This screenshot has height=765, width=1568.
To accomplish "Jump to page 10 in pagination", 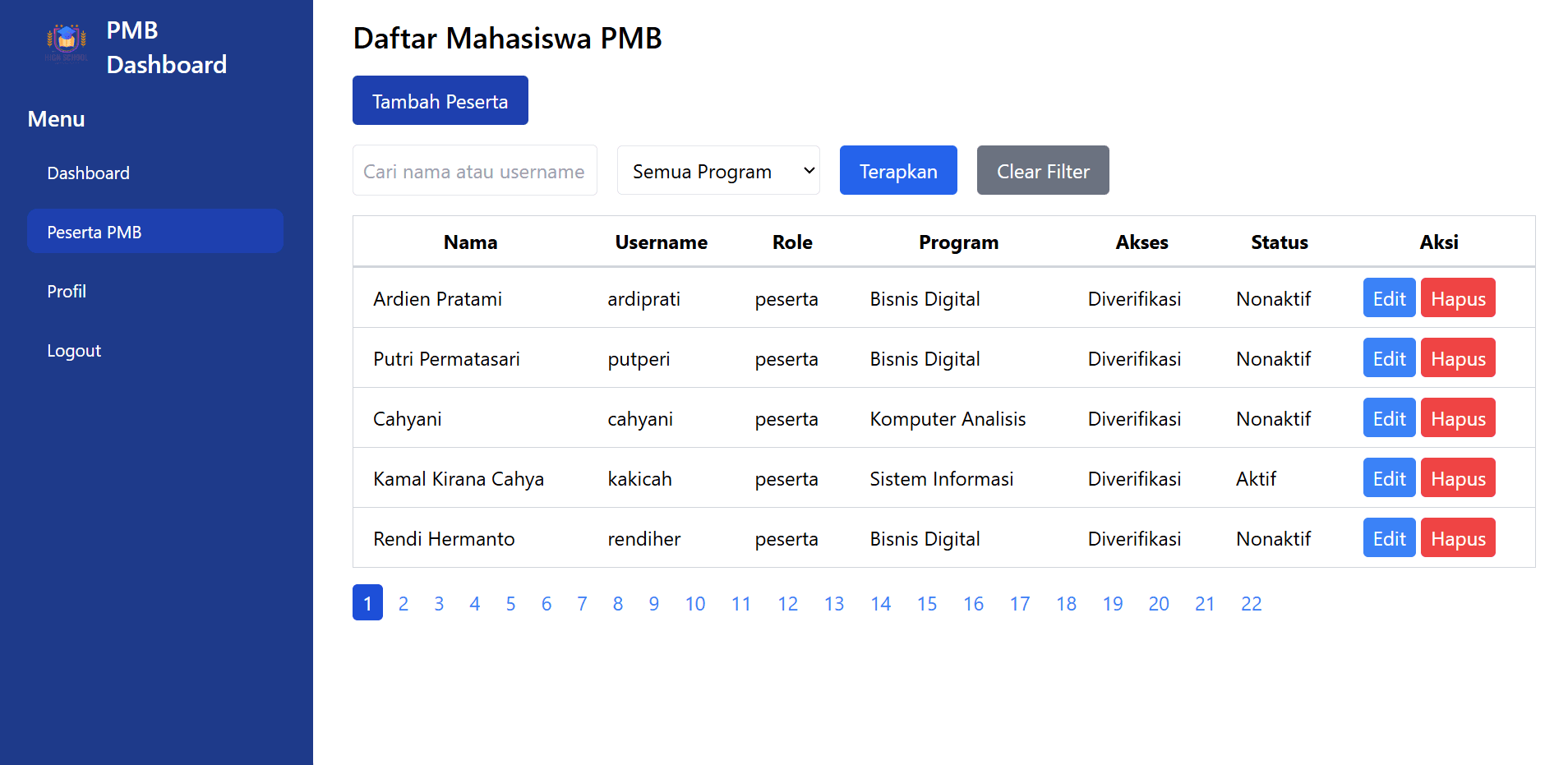I will pos(694,603).
